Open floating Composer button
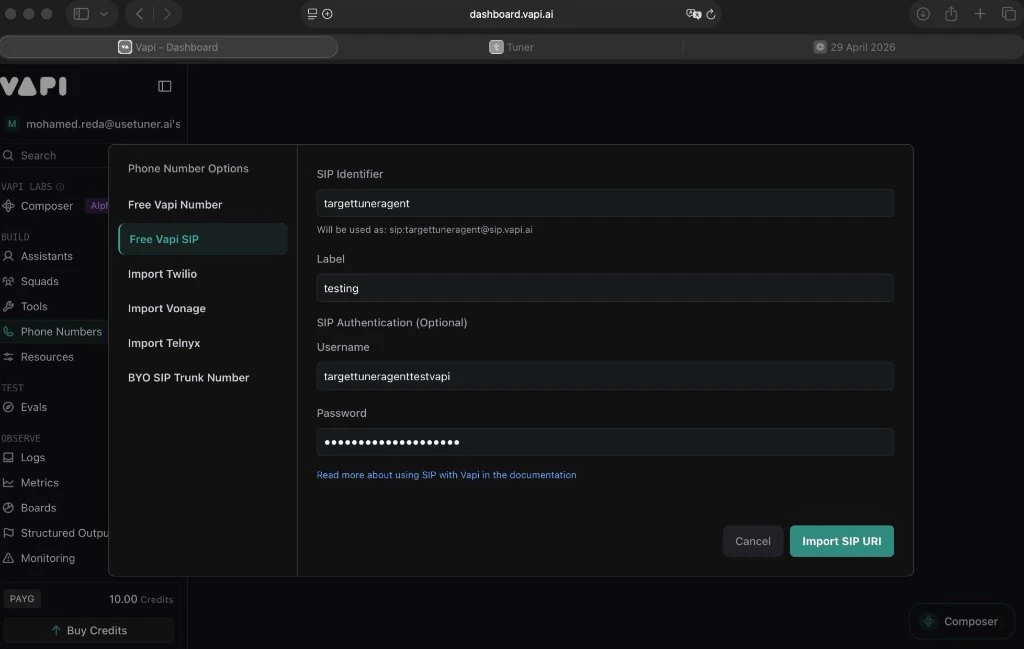1024x649 pixels. point(961,622)
